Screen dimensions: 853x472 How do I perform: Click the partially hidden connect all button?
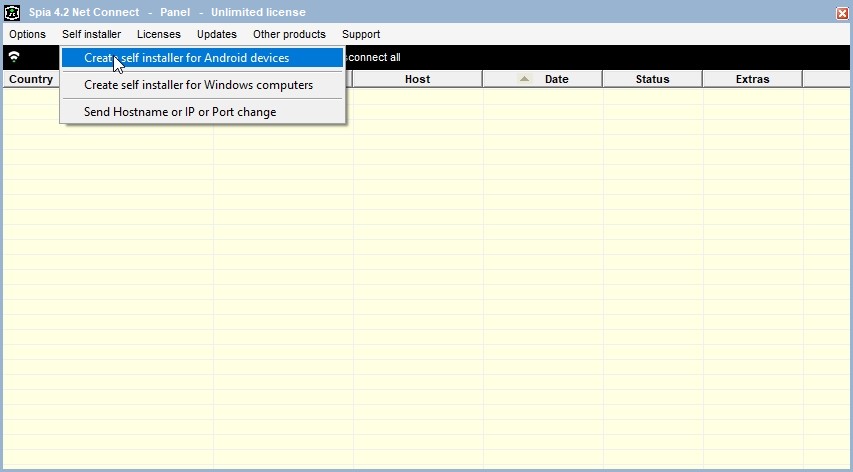click(373, 58)
